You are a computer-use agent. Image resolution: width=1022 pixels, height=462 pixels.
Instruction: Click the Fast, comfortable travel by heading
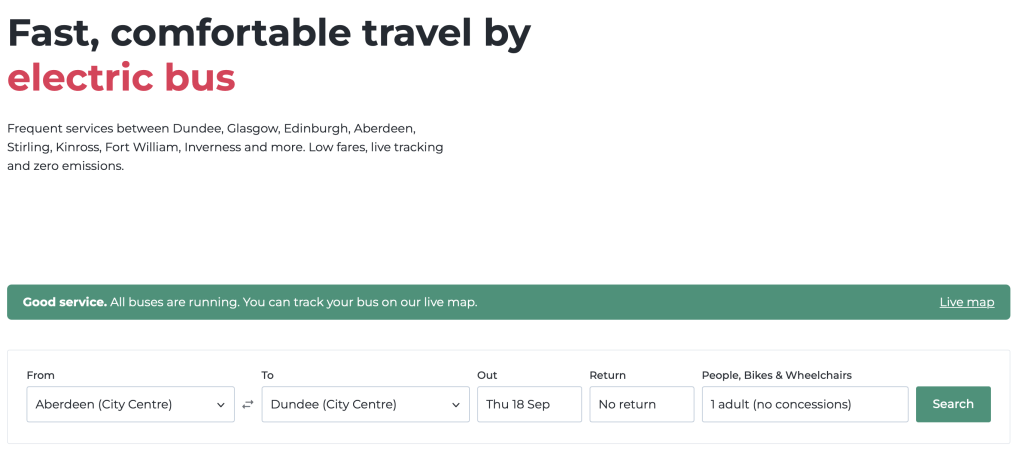269,33
